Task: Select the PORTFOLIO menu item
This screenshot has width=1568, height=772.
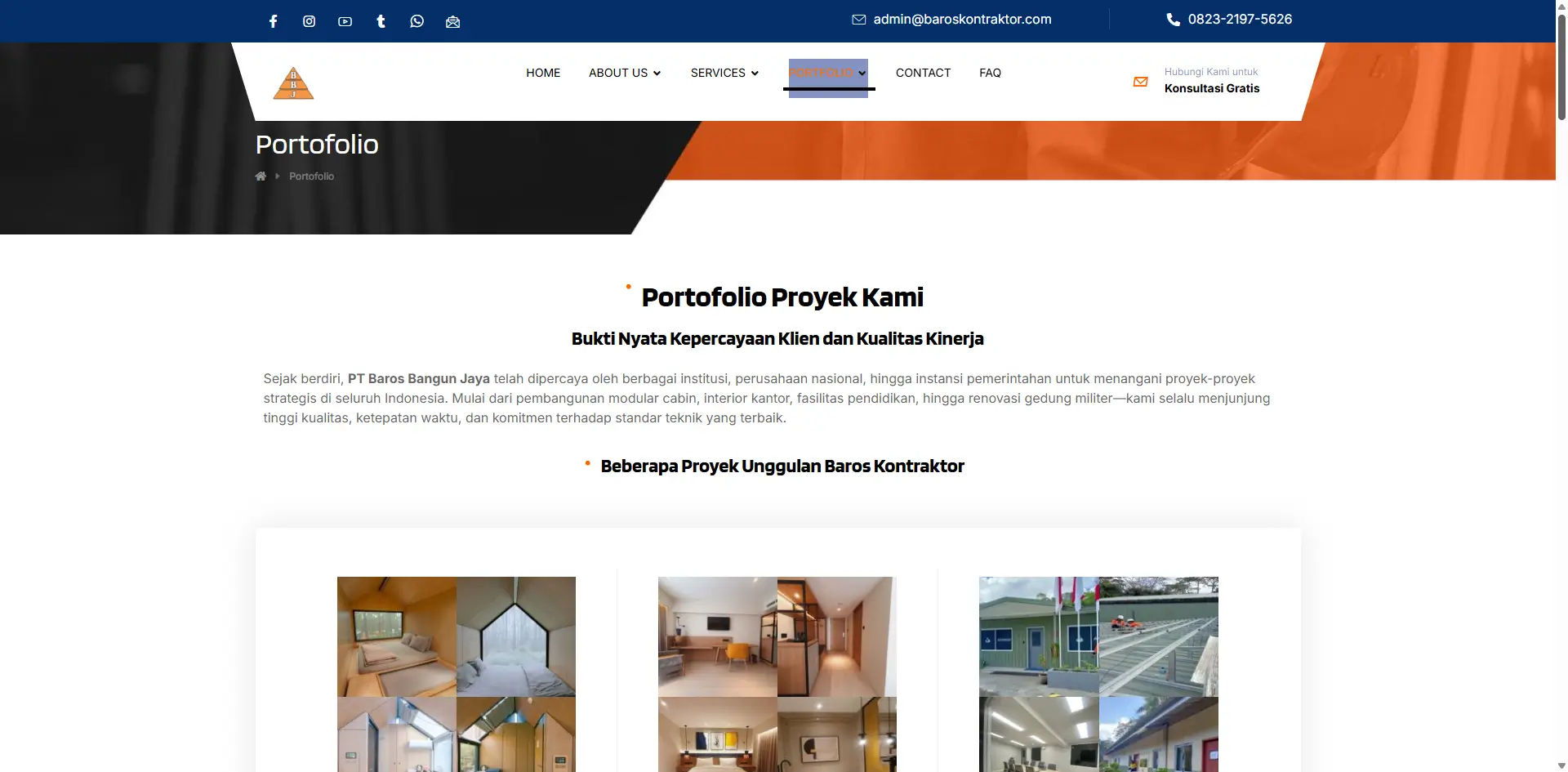Action: [821, 73]
